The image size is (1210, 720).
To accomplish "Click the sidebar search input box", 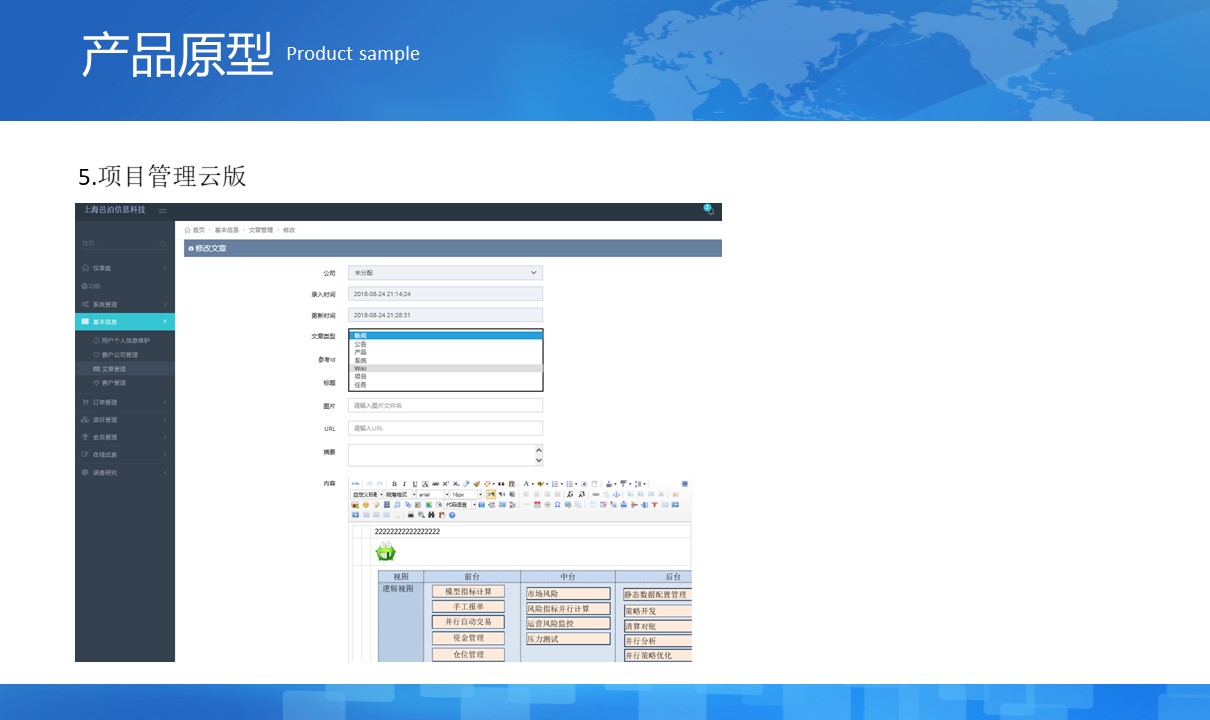I will [122, 243].
